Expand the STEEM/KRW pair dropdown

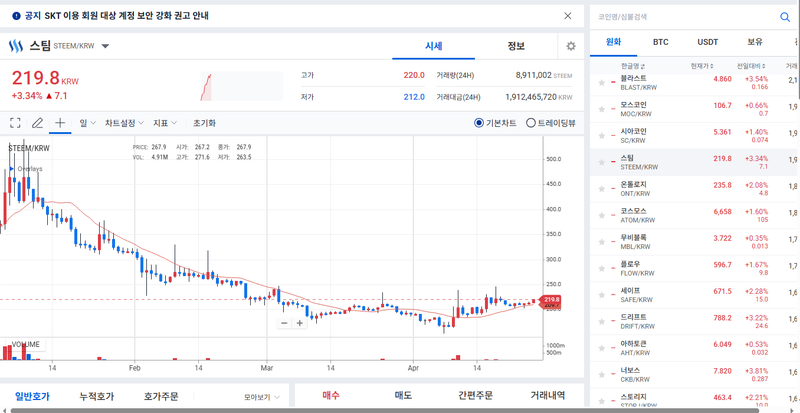(x=105, y=46)
